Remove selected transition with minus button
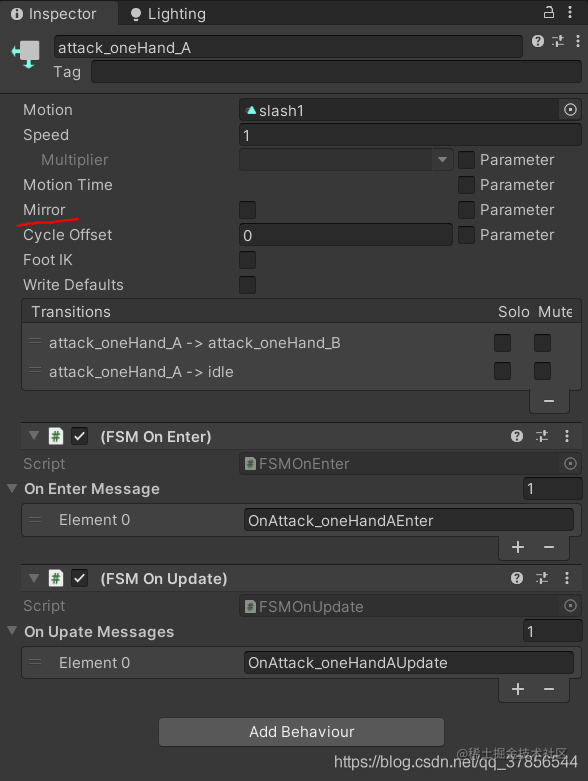Image resolution: width=588 pixels, height=781 pixels. pyautogui.click(x=549, y=401)
